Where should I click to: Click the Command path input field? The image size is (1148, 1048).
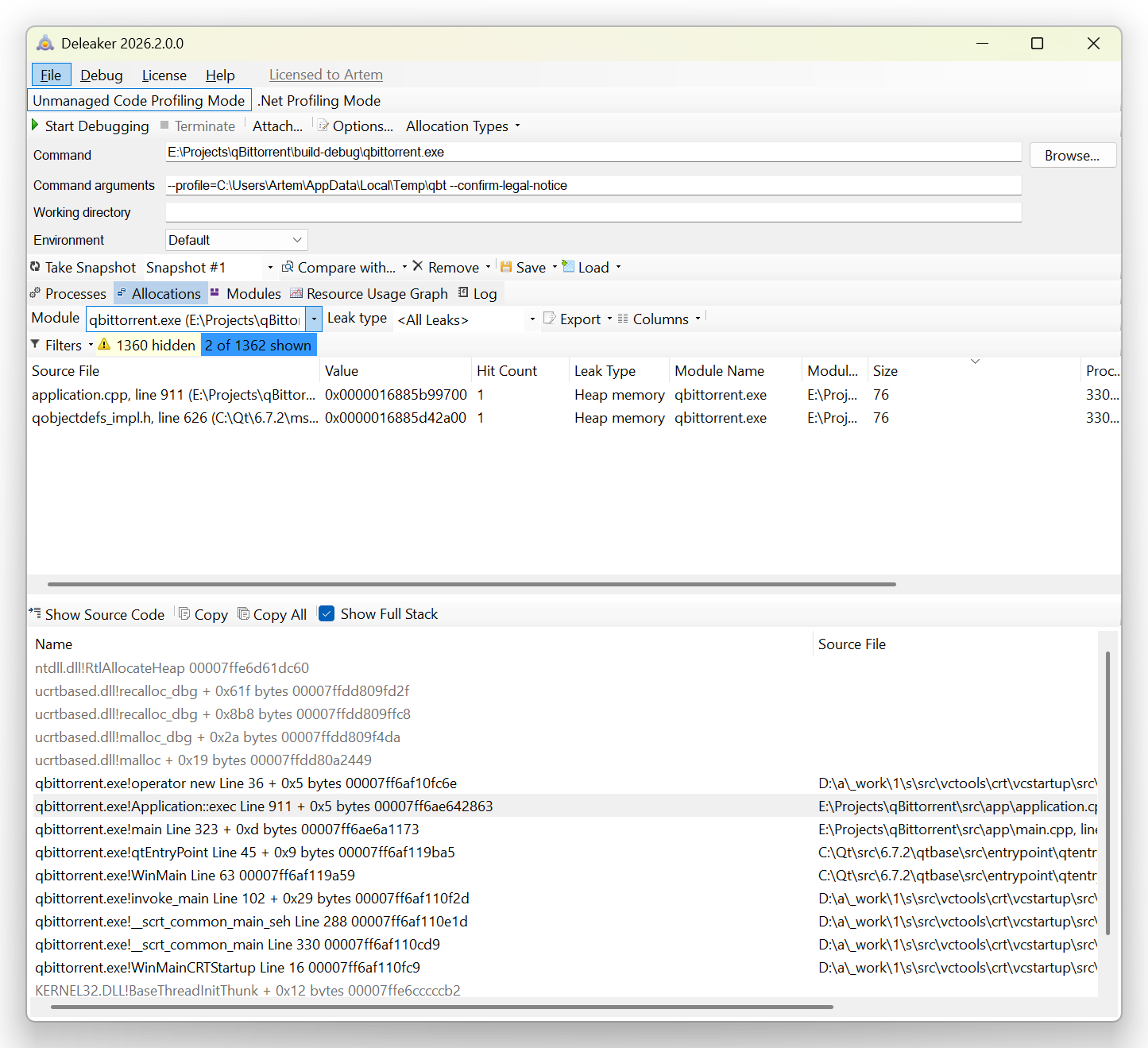[x=593, y=152]
